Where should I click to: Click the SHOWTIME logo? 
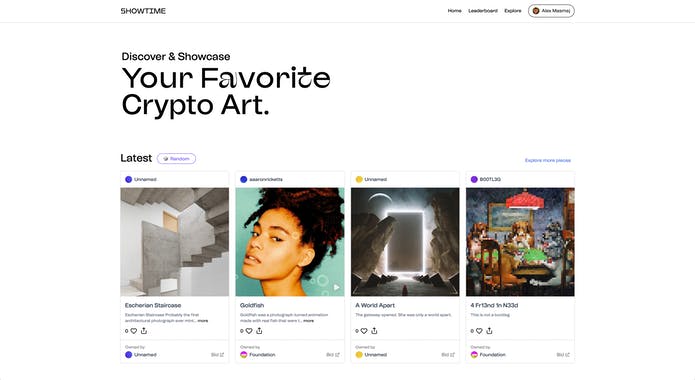click(143, 11)
